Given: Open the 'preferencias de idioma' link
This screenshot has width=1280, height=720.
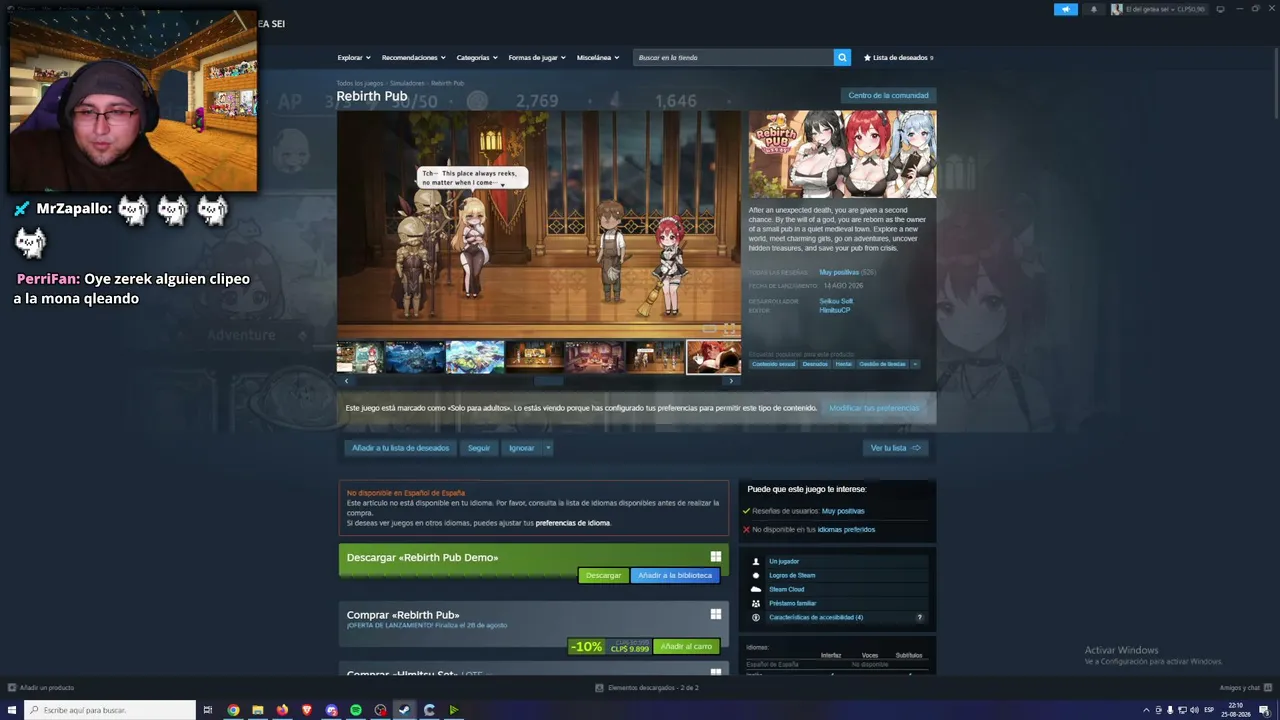Looking at the screenshot, I should [573, 523].
